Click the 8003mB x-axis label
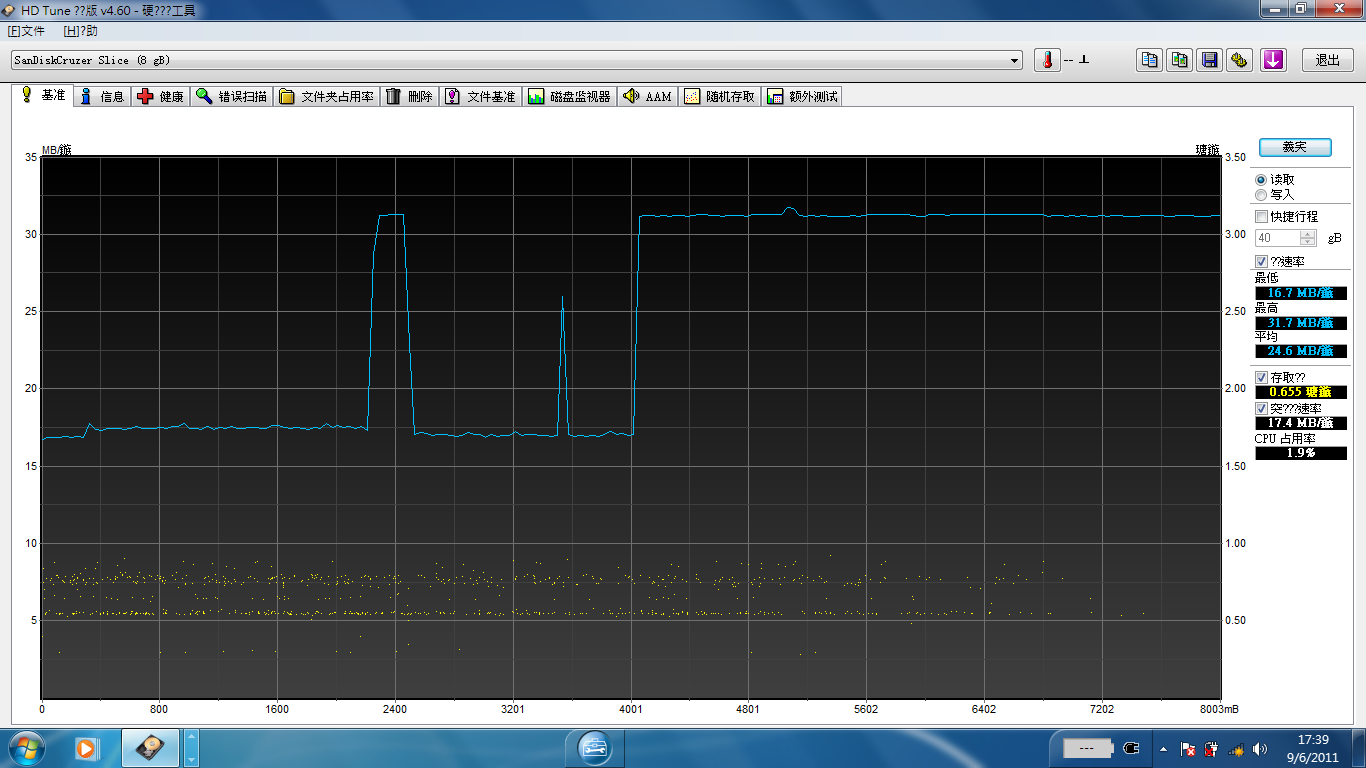The width and height of the screenshot is (1366, 768). click(1220, 709)
